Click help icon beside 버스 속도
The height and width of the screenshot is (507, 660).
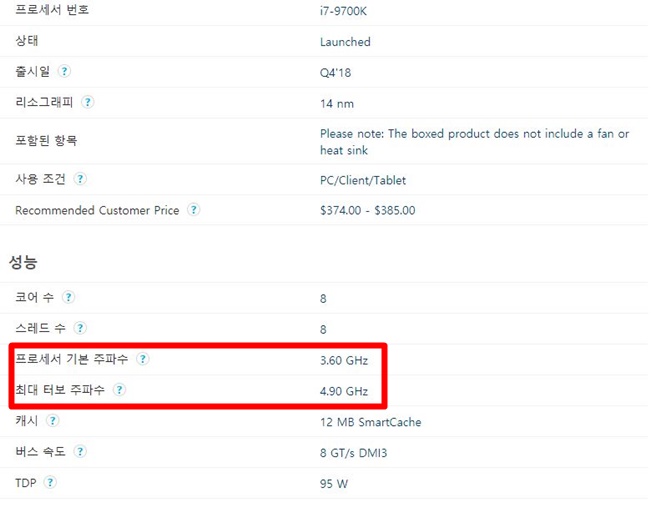coord(81,452)
